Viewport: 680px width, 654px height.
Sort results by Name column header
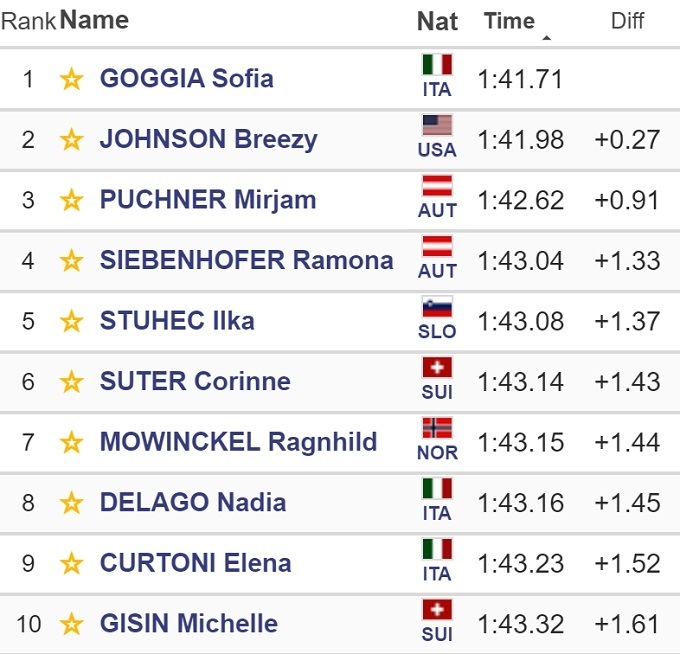pyautogui.click(x=95, y=20)
